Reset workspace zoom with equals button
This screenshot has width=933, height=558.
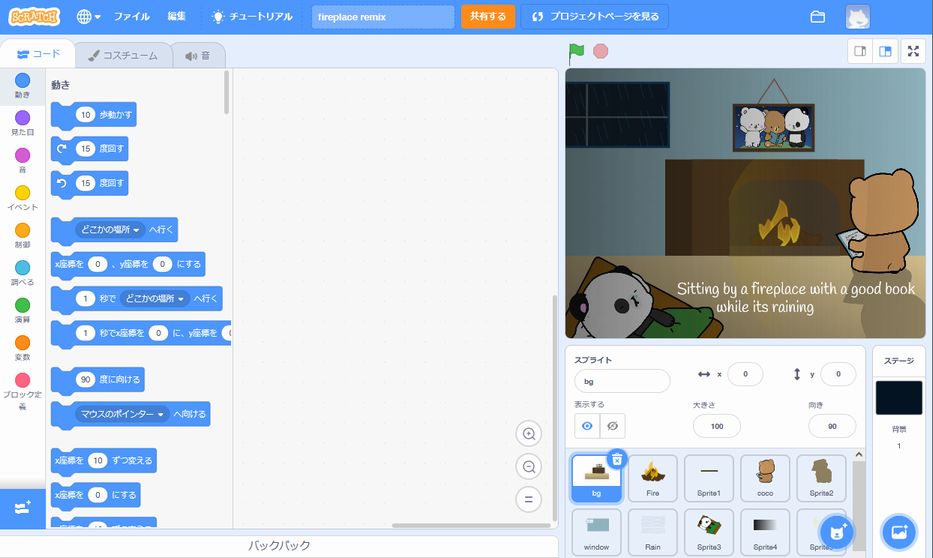click(x=528, y=500)
